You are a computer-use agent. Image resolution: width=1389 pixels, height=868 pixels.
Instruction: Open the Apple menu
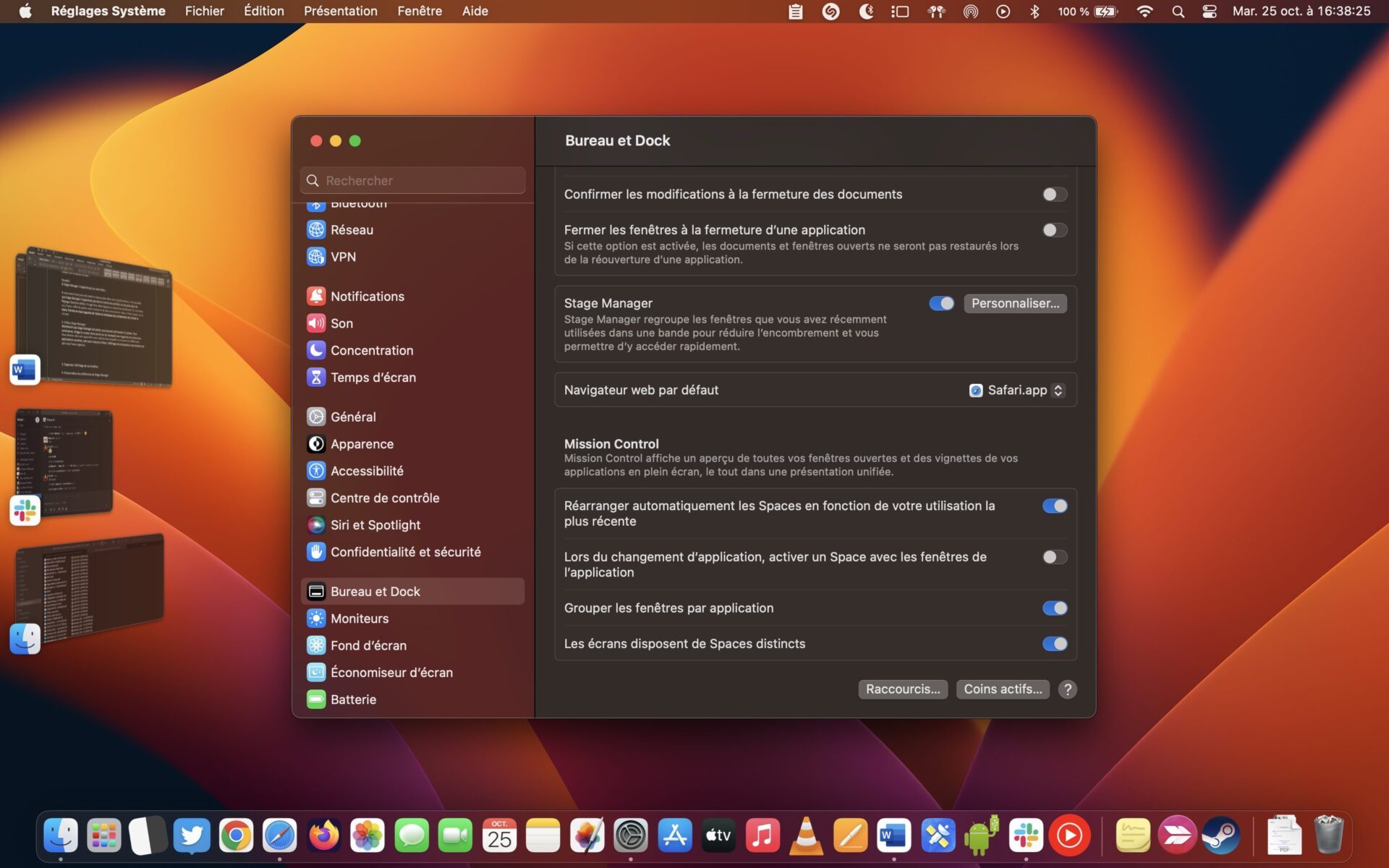click(25, 11)
